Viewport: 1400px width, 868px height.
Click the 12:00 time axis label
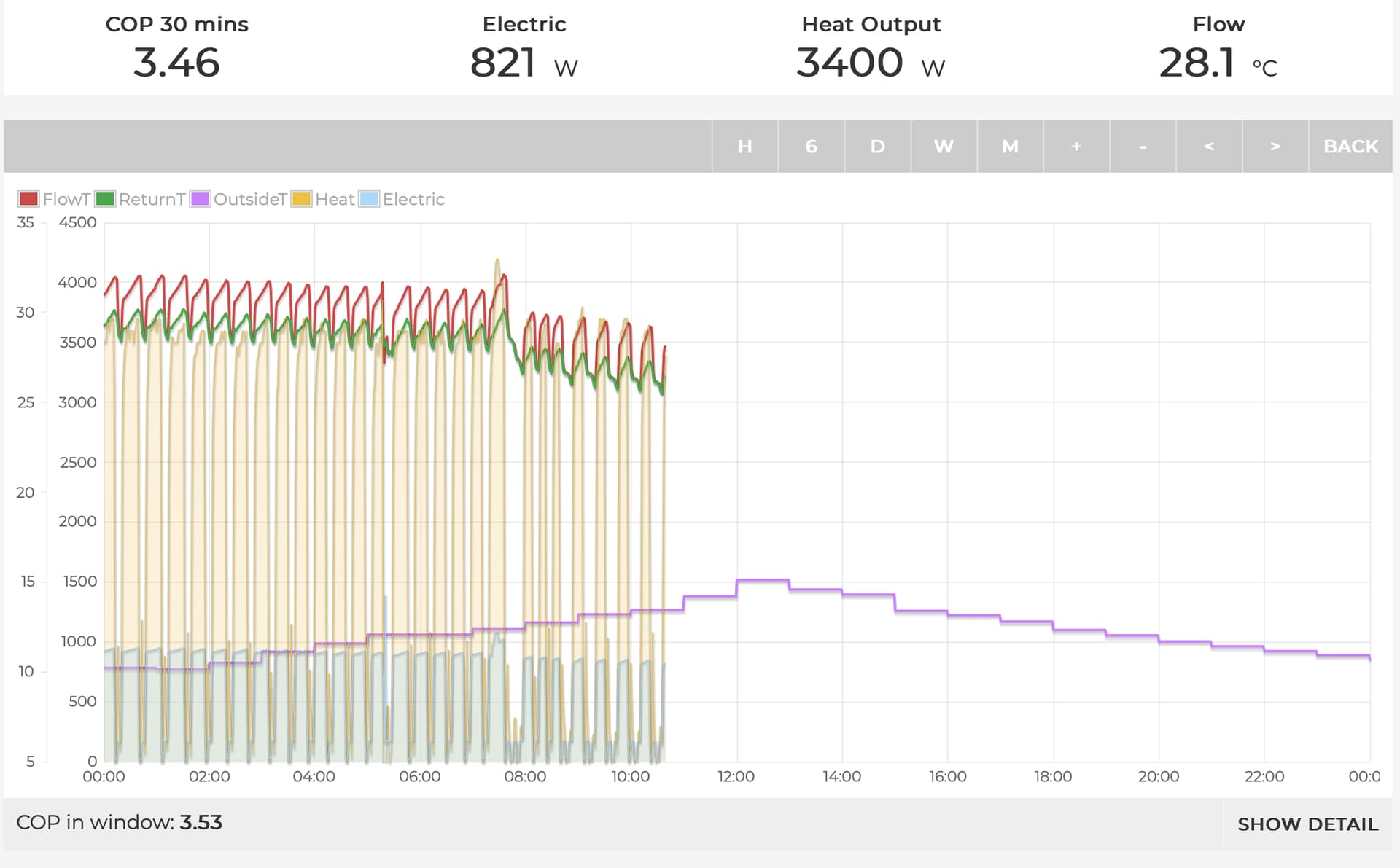click(x=736, y=776)
